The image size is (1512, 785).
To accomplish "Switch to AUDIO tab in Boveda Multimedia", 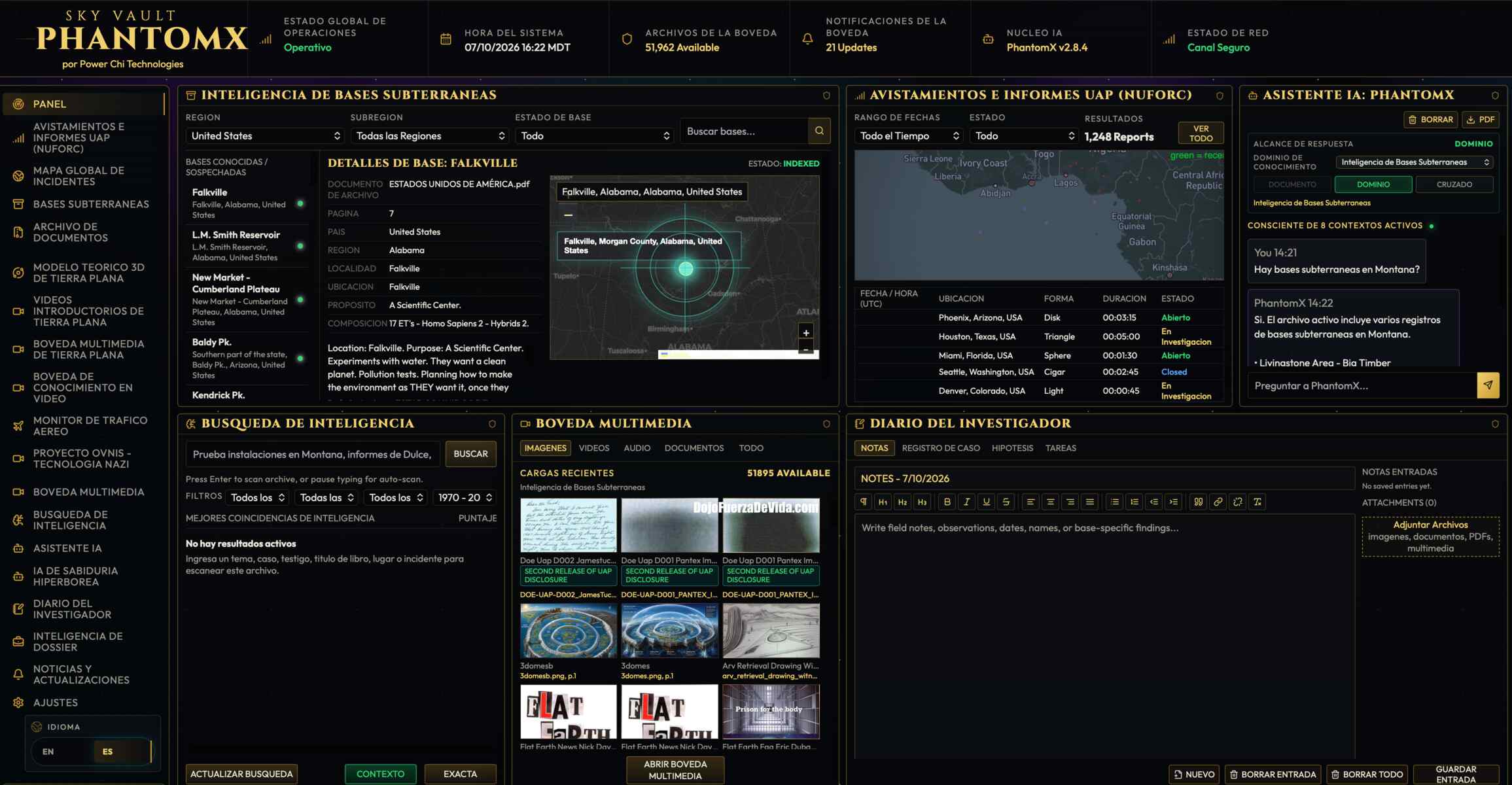I will 637,448.
